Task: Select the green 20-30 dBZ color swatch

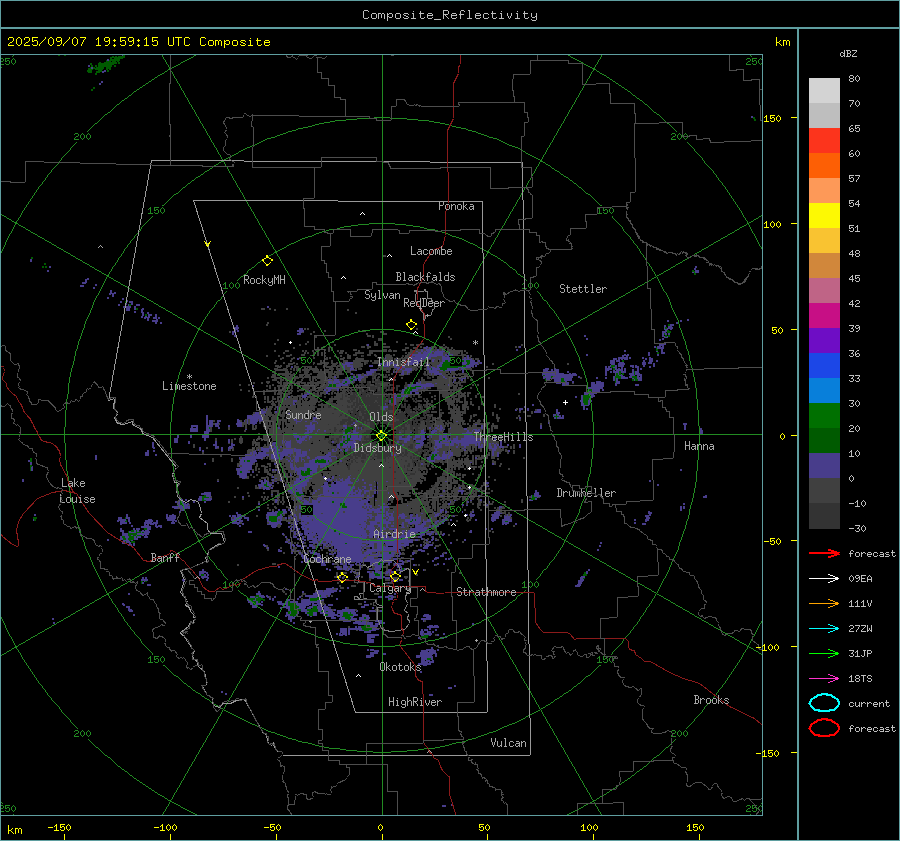Action: click(824, 416)
